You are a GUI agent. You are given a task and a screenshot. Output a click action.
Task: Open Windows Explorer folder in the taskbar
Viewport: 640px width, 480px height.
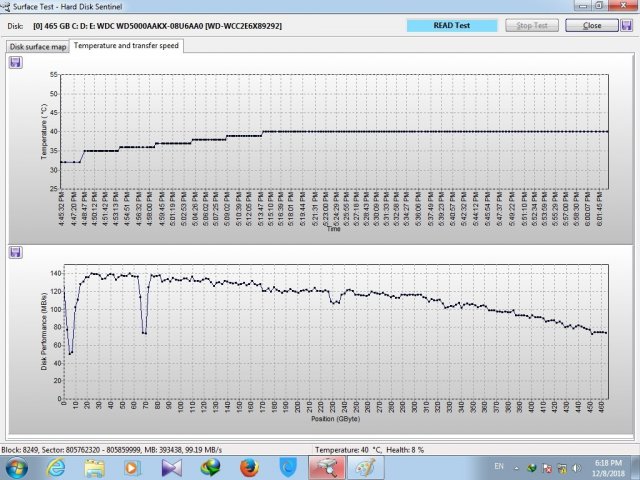[95, 467]
